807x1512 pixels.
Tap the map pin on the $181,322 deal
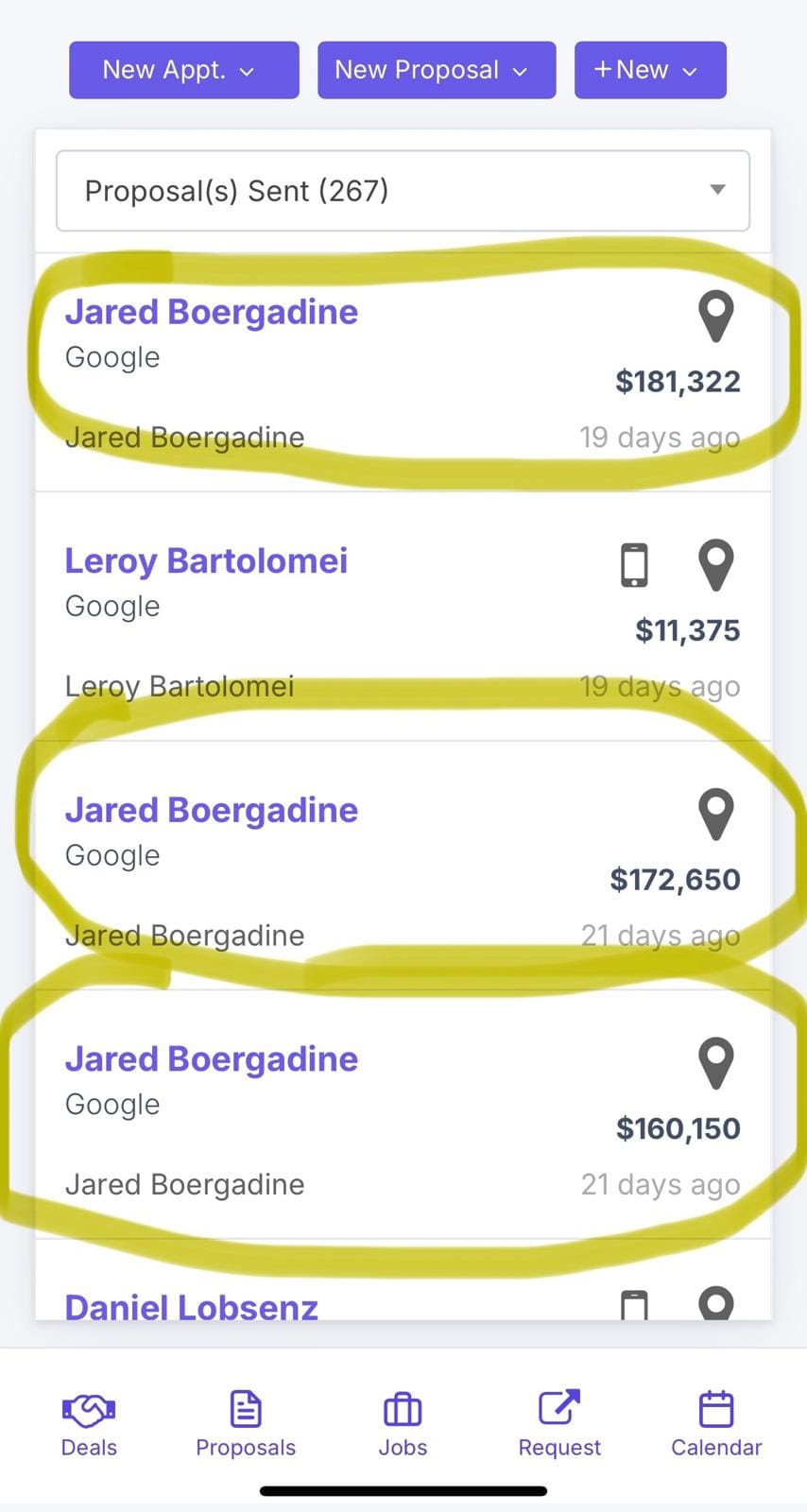pos(716,317)
